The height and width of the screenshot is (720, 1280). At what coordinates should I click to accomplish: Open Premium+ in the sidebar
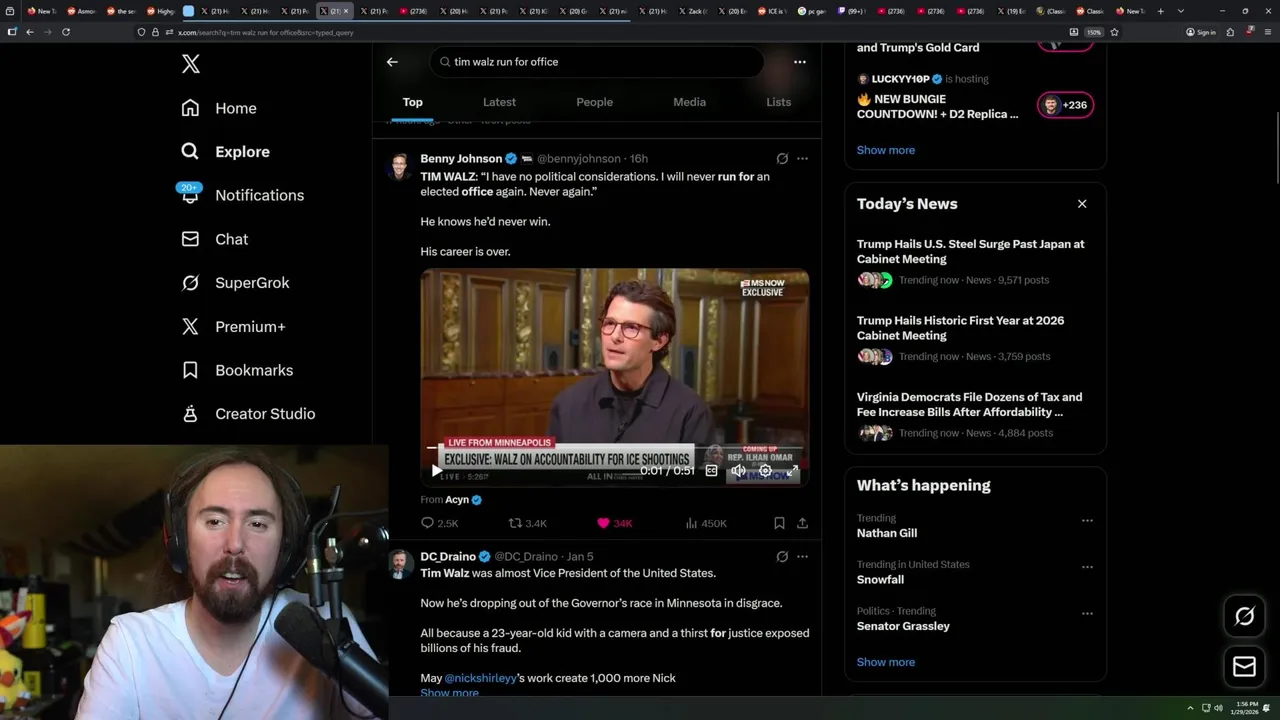click(233, 326)
